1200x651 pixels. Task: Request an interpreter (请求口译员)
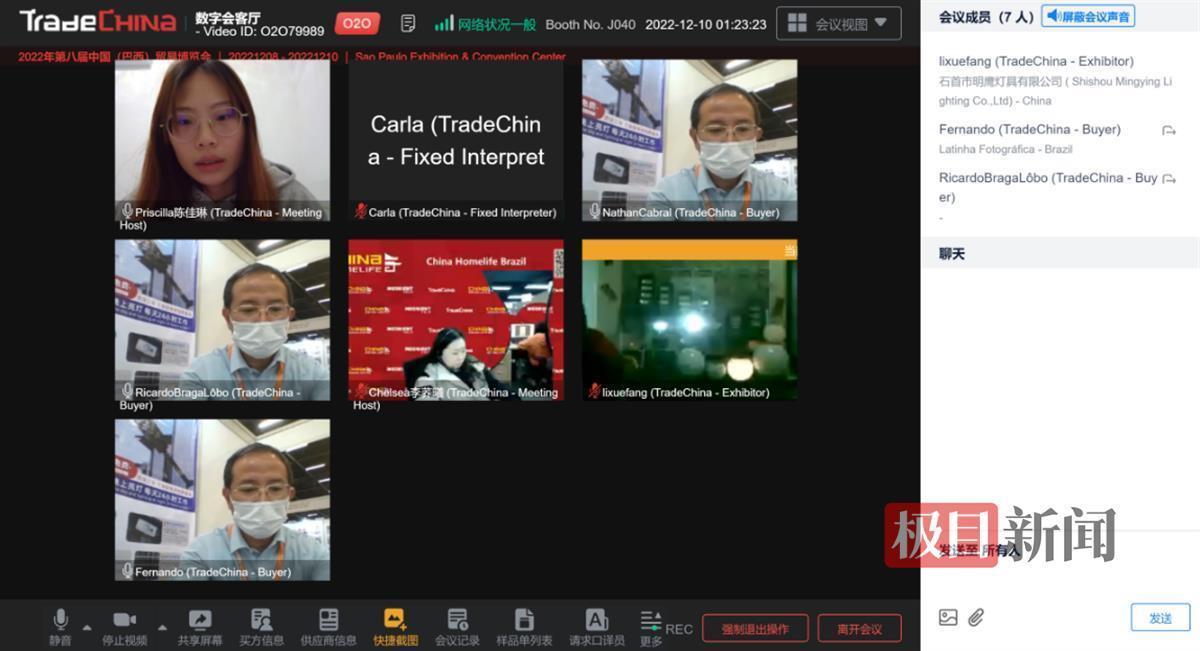point(596,621)
